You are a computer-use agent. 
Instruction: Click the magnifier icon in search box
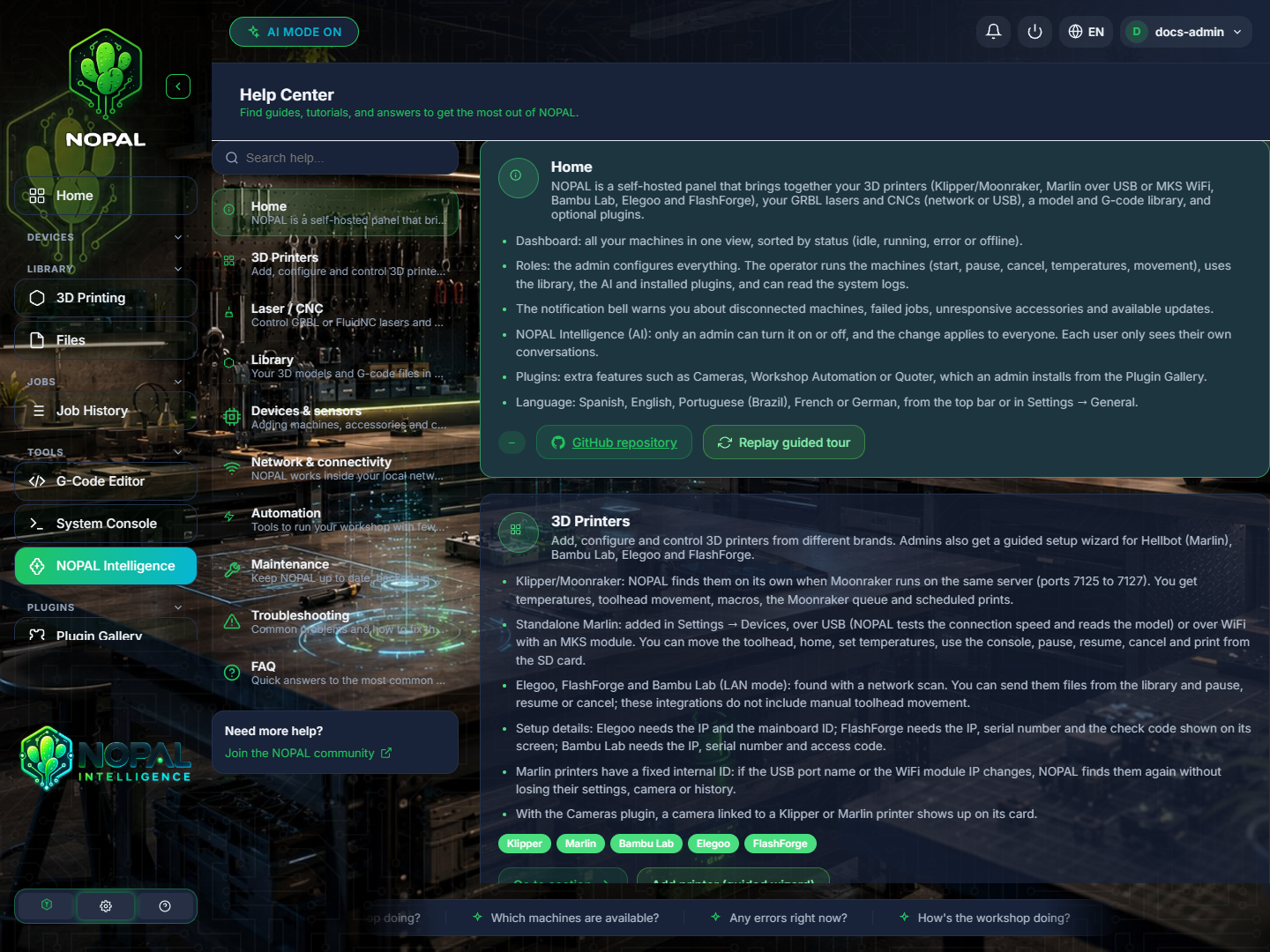(x=232, y=158)
